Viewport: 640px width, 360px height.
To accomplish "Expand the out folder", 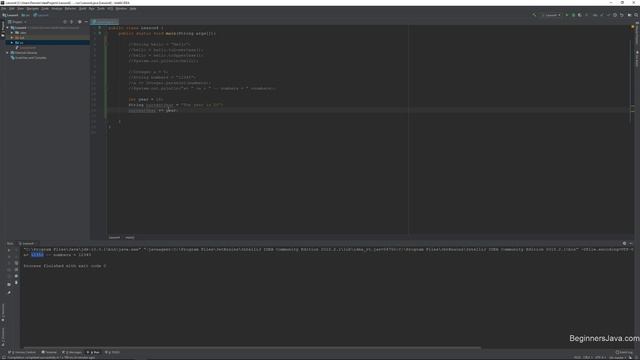I will (x=12, y=38).
